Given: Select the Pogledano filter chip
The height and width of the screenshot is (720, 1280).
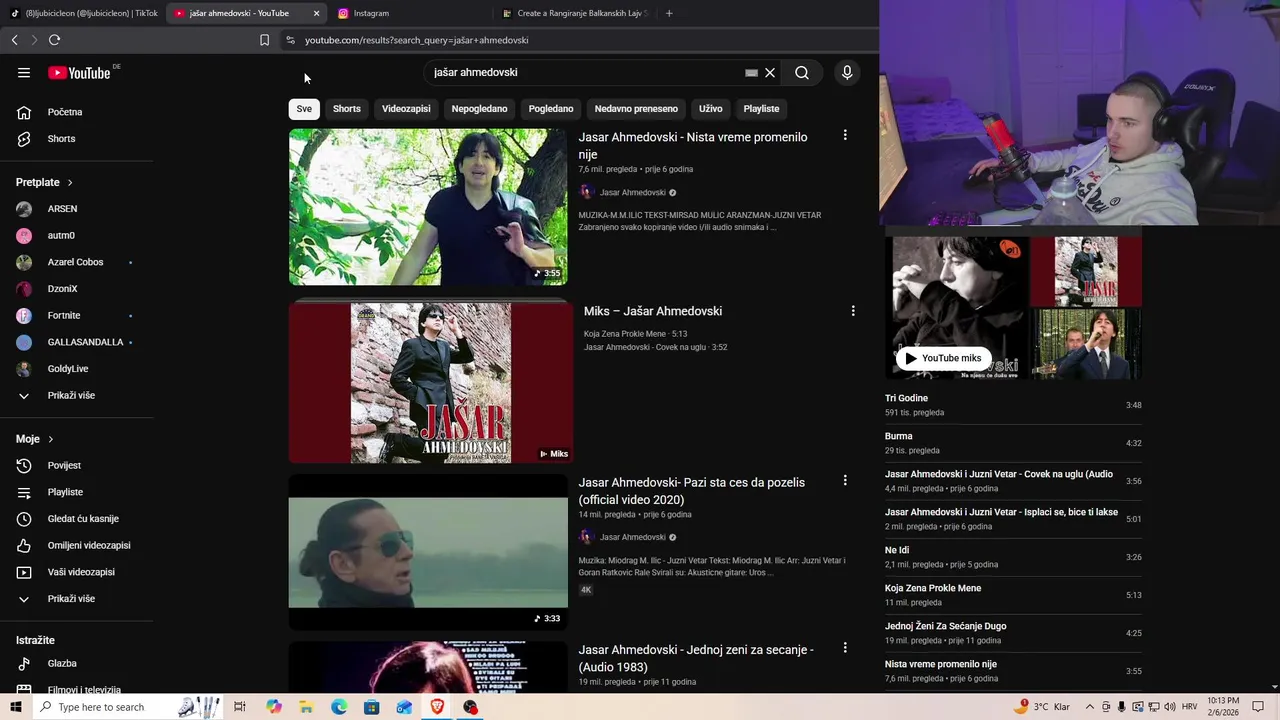Looking at the screenshot, I should coord(551,109).
